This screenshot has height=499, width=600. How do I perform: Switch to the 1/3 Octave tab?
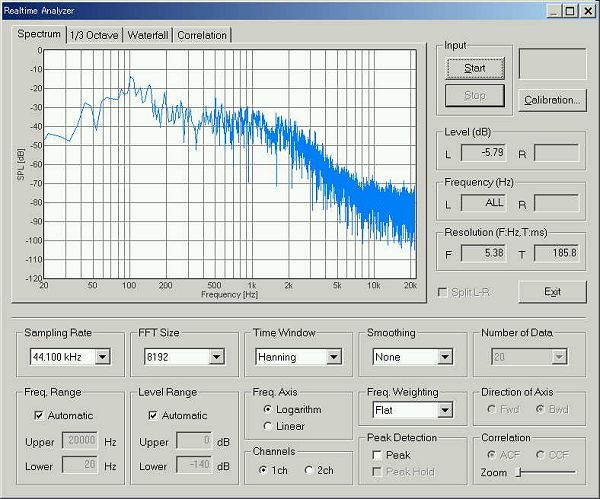(x=94, y=35)
